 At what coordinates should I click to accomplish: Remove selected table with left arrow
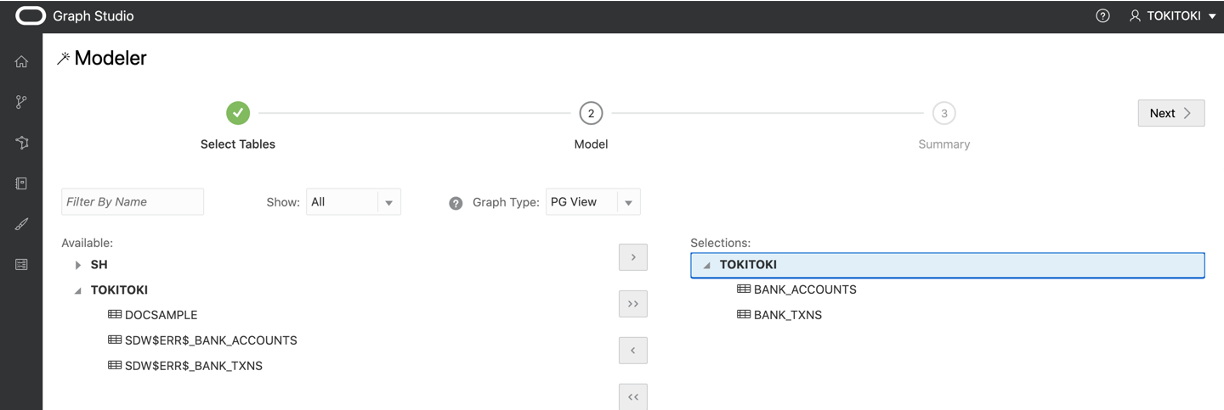[633, 350]
